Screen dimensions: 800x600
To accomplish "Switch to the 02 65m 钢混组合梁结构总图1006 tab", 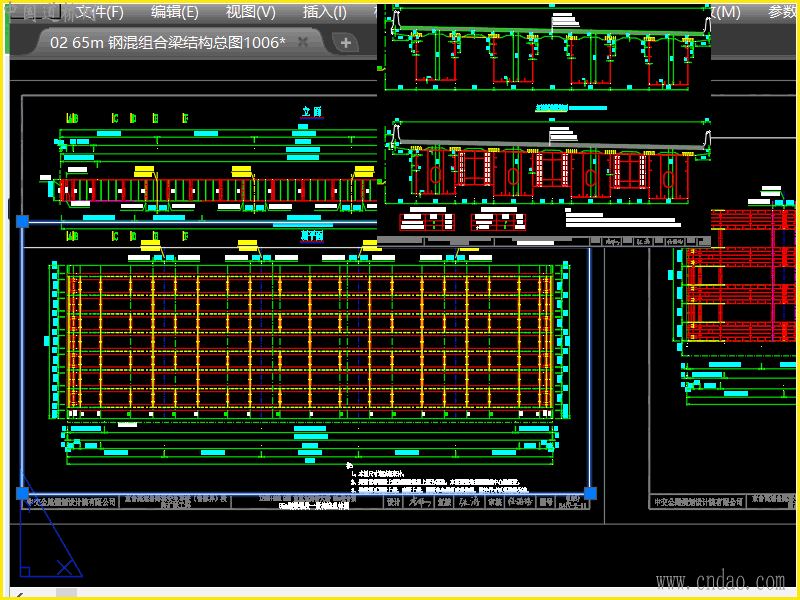I will click(167, 42).
